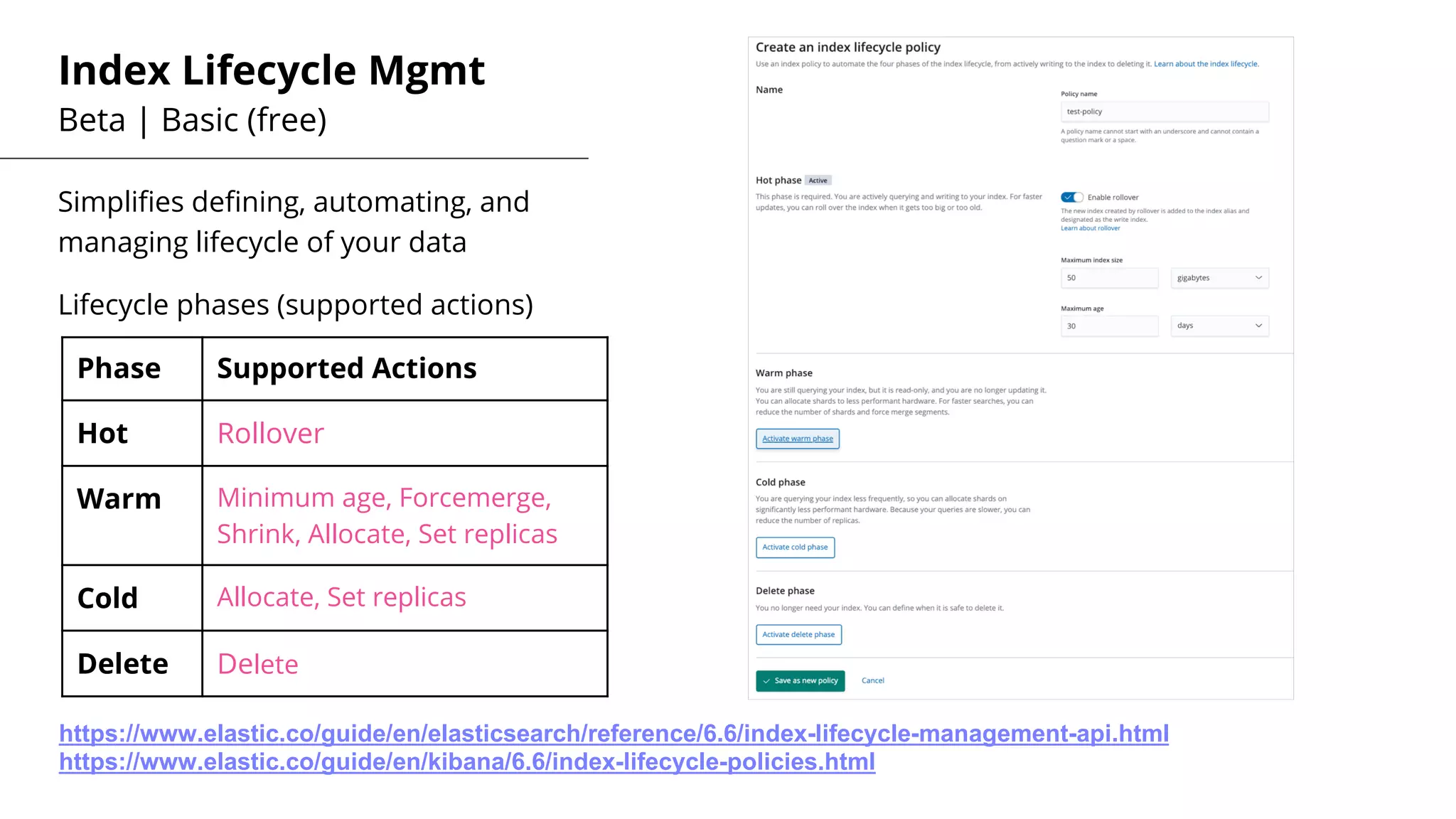Click the pink Delete action cell
Image resolution: width=1456 pixels, height=819 pixels.
click(x=405, y=663)
